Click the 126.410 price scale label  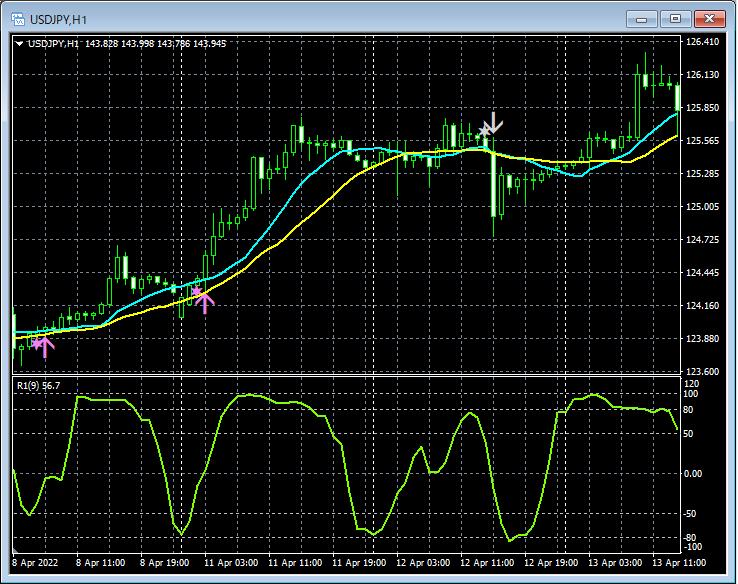pyautogui.click(x=702, y=41)
